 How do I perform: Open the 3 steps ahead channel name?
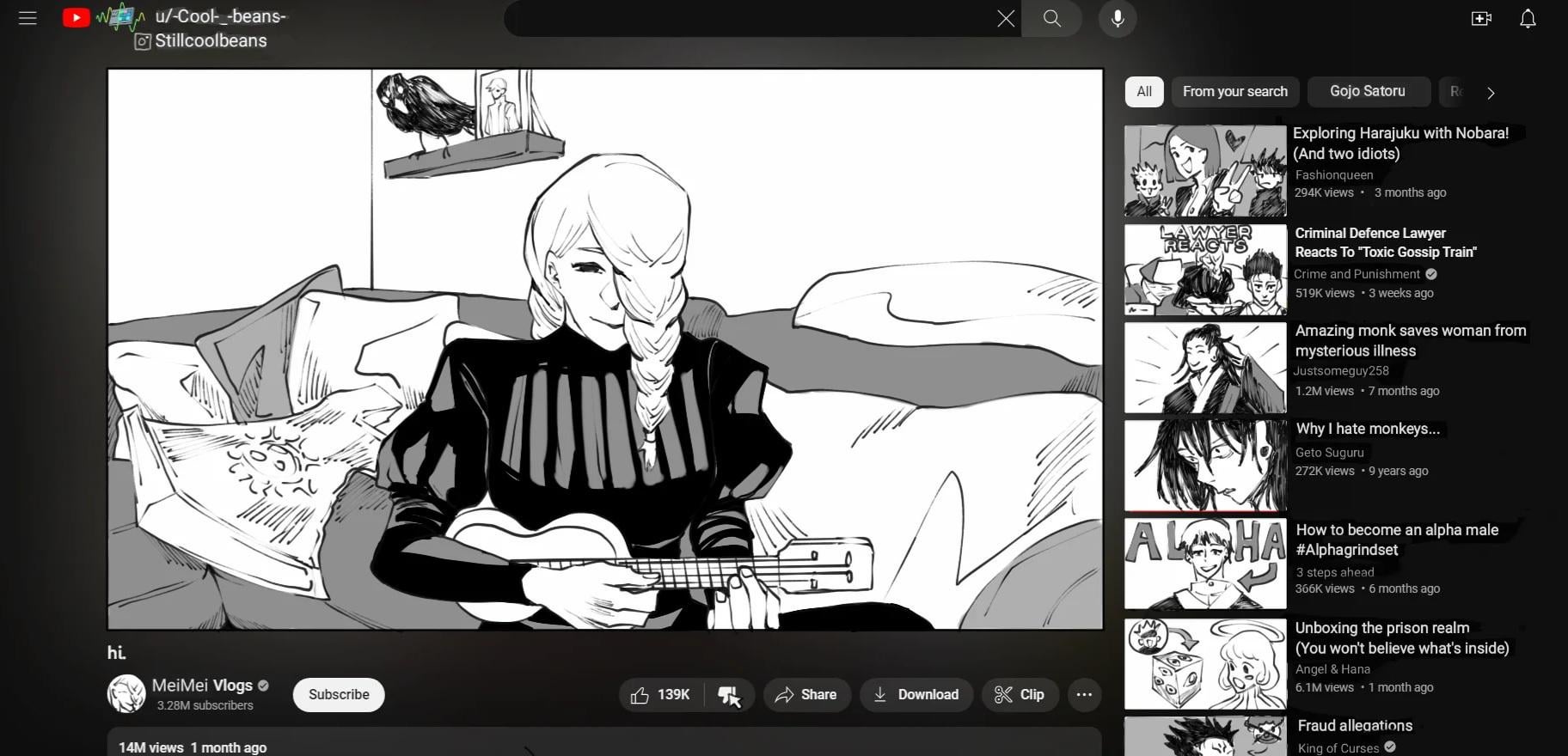click(1335, 572)
